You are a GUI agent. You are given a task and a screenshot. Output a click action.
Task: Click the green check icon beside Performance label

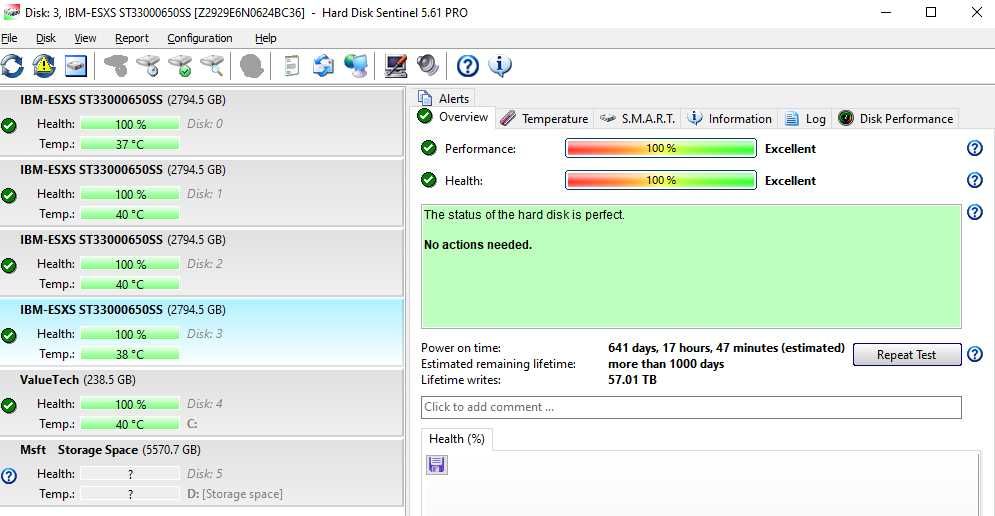coord(429,148)
